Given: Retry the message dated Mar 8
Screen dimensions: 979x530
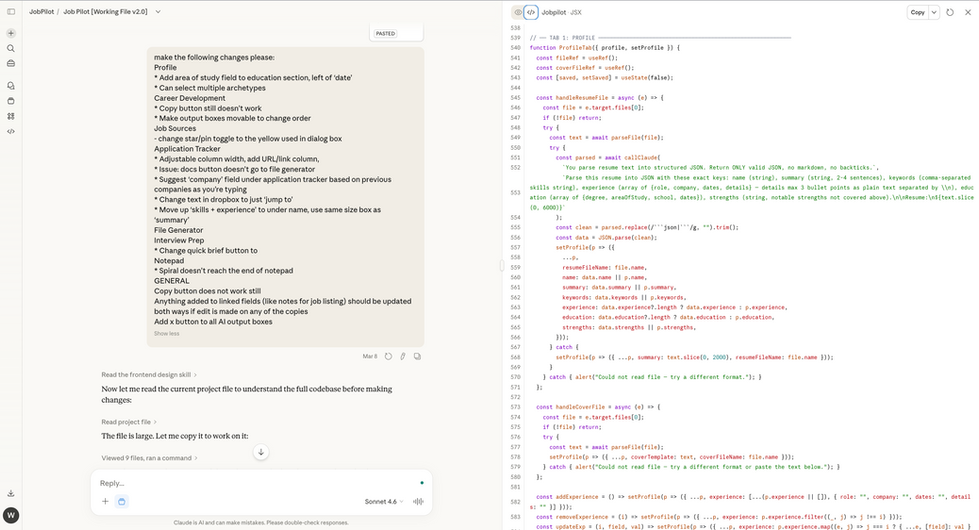Looking at the screenshot, I should (388, 356).
